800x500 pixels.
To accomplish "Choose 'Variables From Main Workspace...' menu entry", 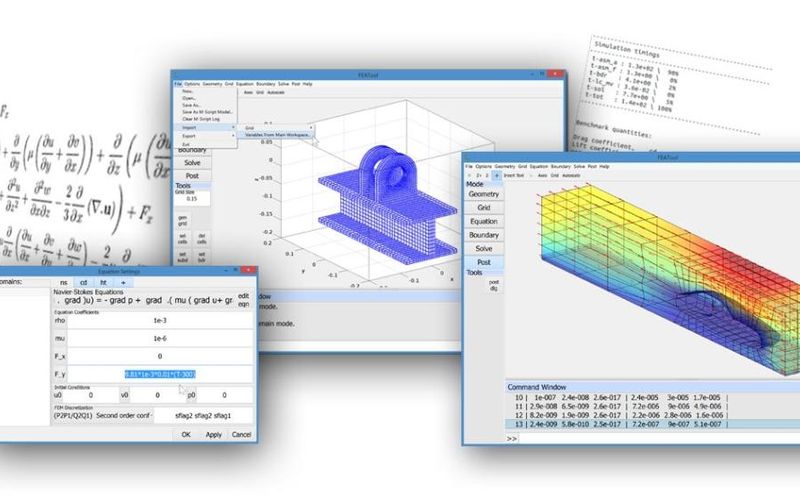I will click(275, 134).
